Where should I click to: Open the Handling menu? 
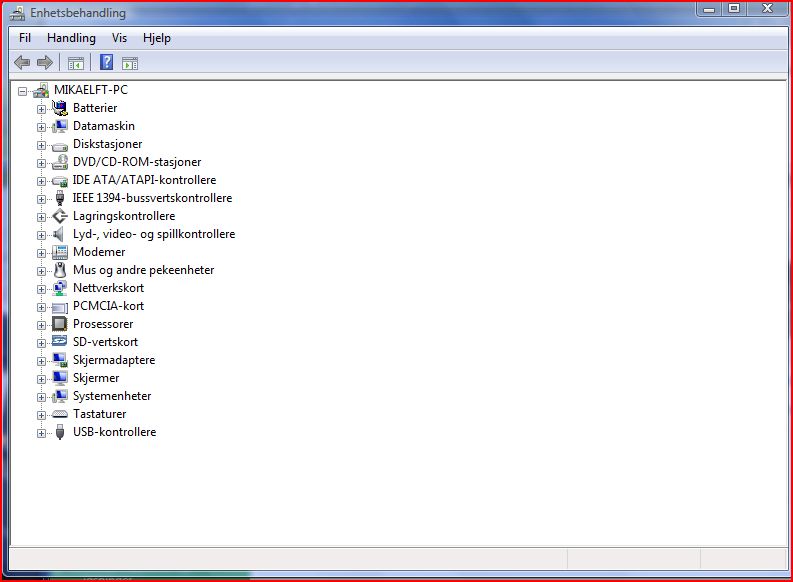[x=71, y=38]
